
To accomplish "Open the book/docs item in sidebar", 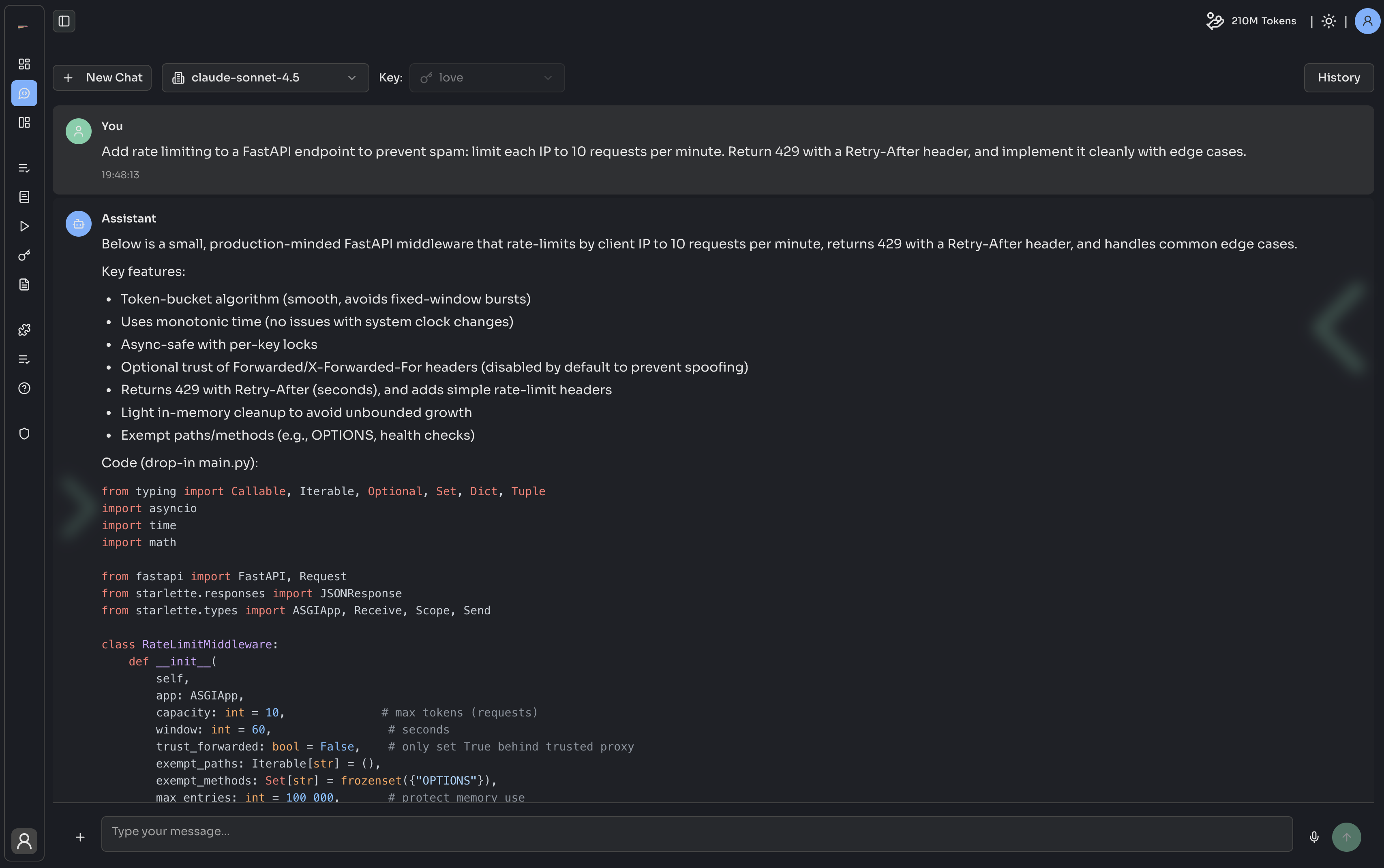I will [24, 197].
